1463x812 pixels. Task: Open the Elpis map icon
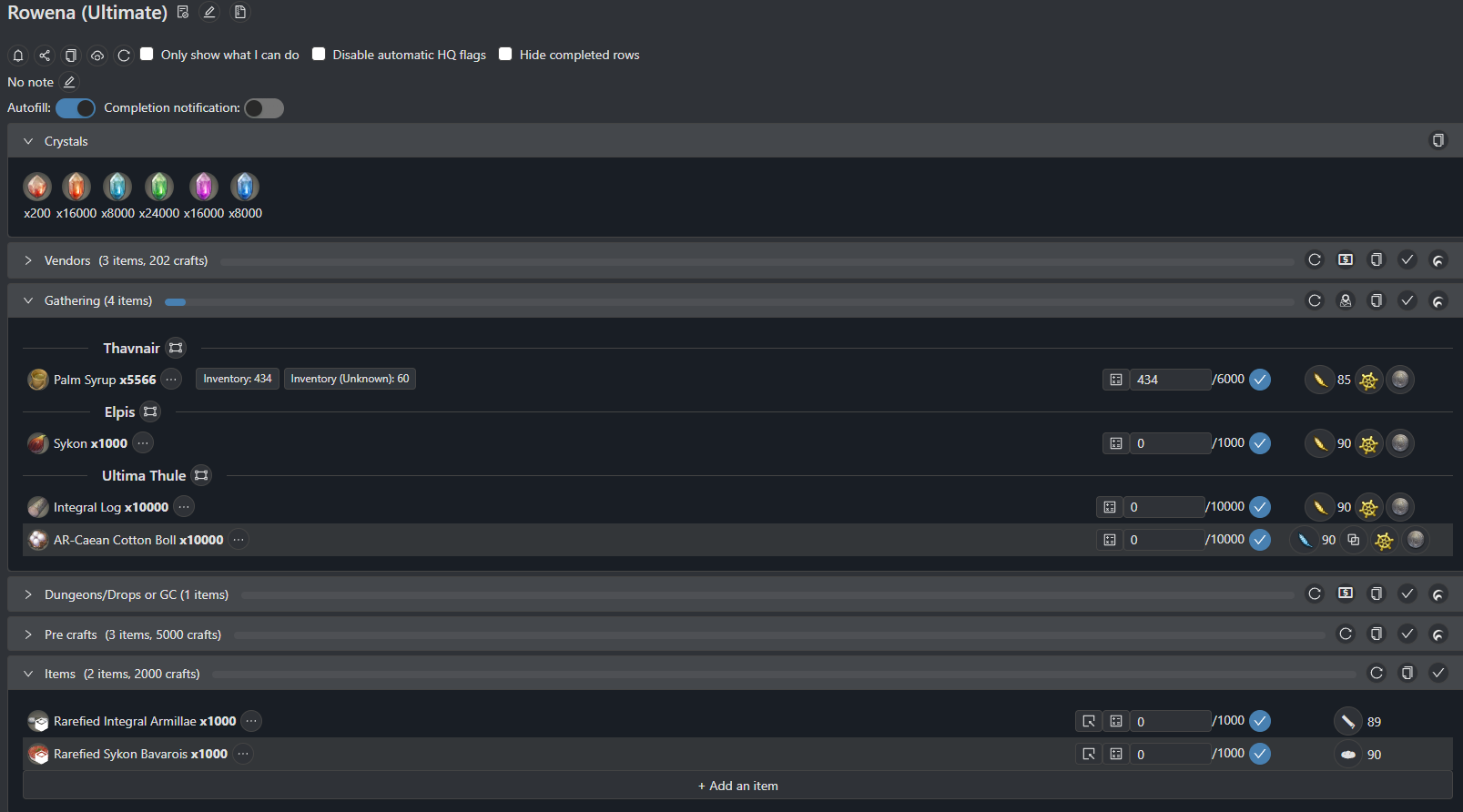pyautogui.click(x=150, y=411)
